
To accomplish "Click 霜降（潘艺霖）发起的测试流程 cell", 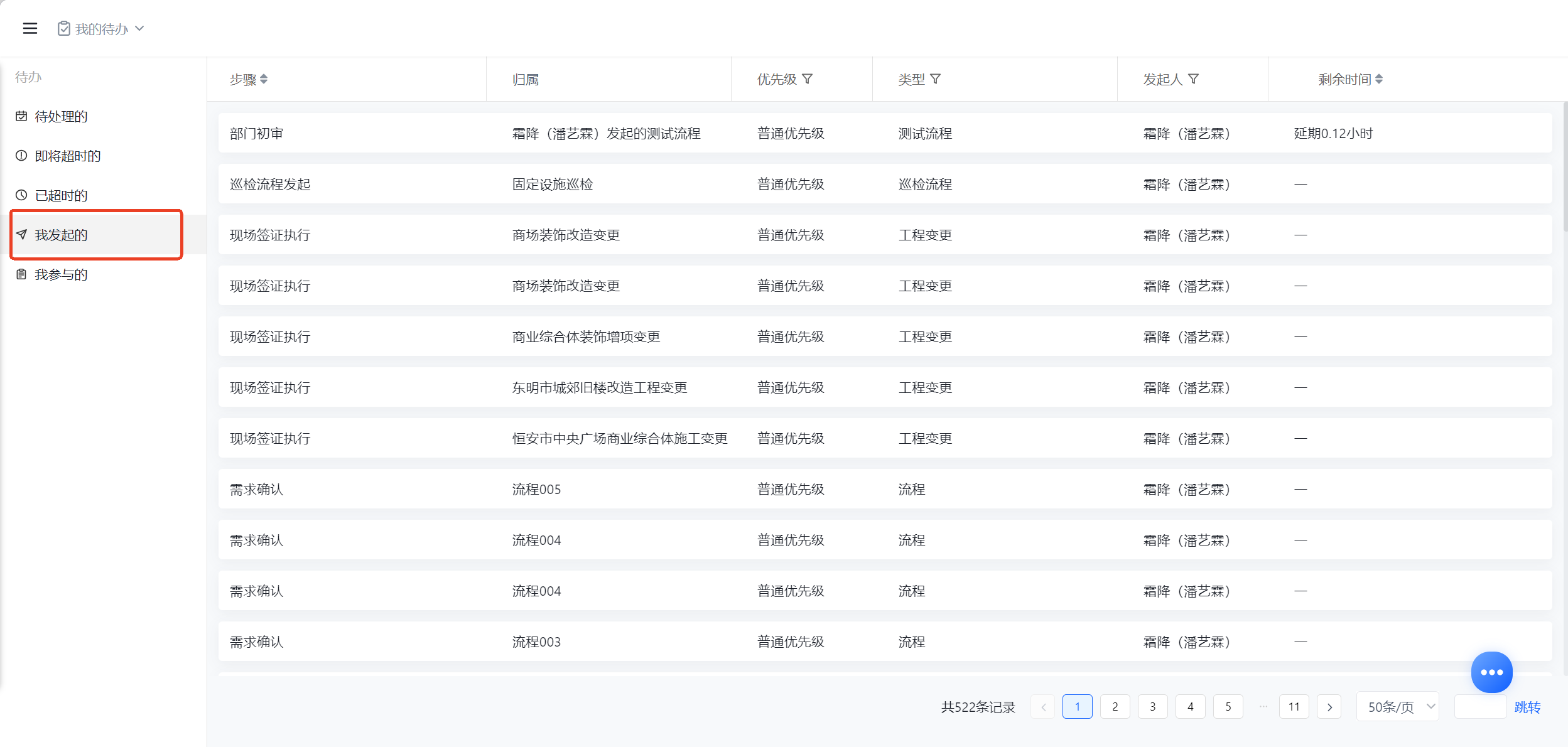I will (x=607, y=134).
